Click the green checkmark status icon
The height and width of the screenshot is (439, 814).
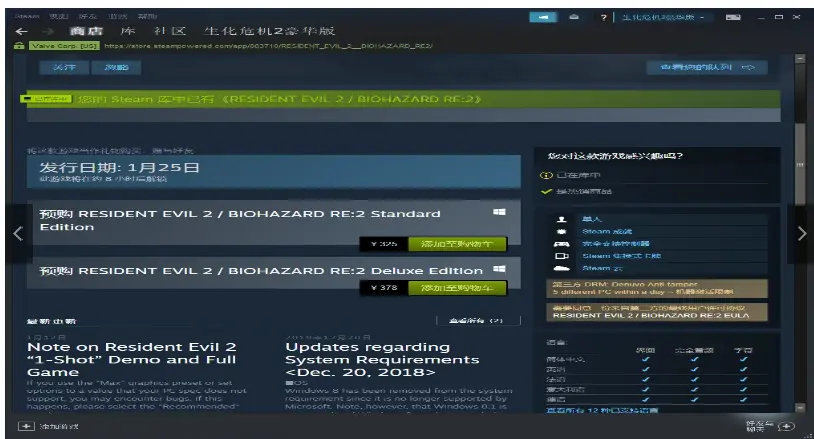546,191
